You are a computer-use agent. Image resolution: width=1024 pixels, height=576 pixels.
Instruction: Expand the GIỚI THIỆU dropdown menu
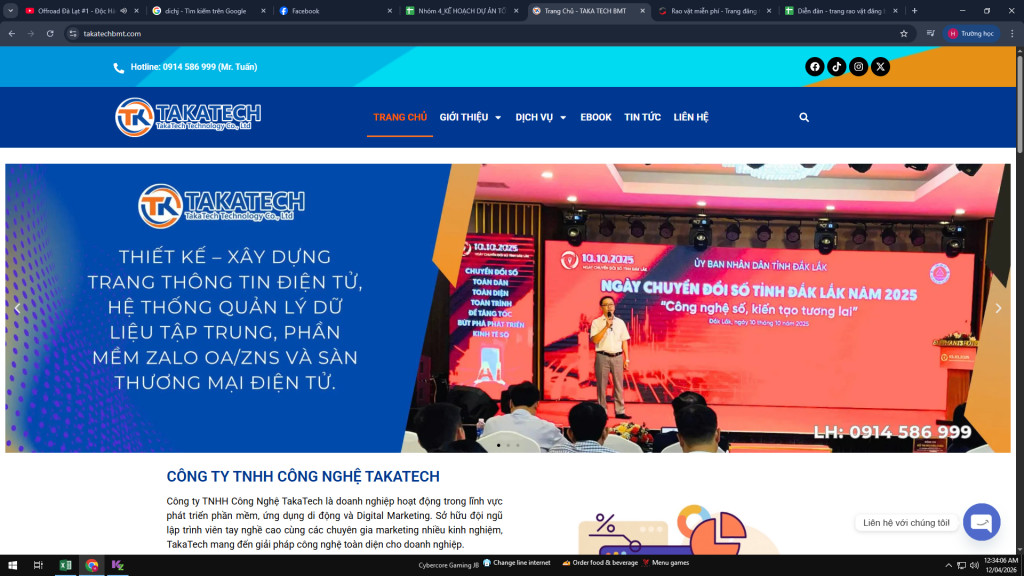point(470,117)
